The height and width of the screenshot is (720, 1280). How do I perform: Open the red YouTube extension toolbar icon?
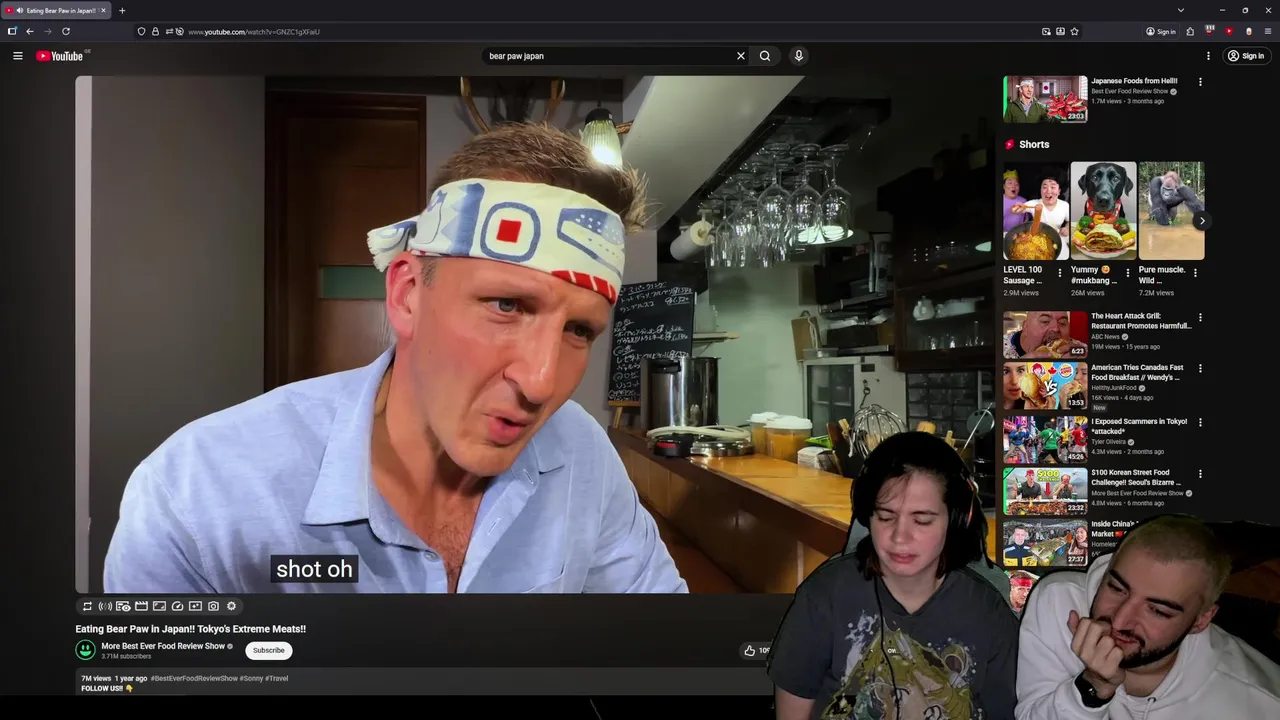point(1229,31)
